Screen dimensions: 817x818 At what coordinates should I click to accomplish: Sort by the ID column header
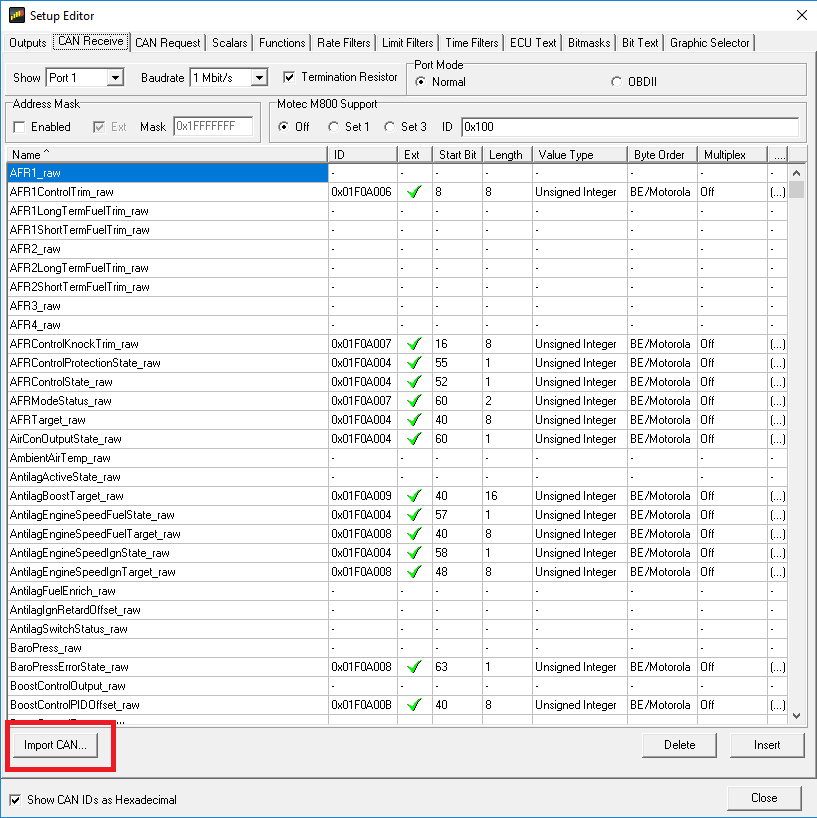coord(363,154)
